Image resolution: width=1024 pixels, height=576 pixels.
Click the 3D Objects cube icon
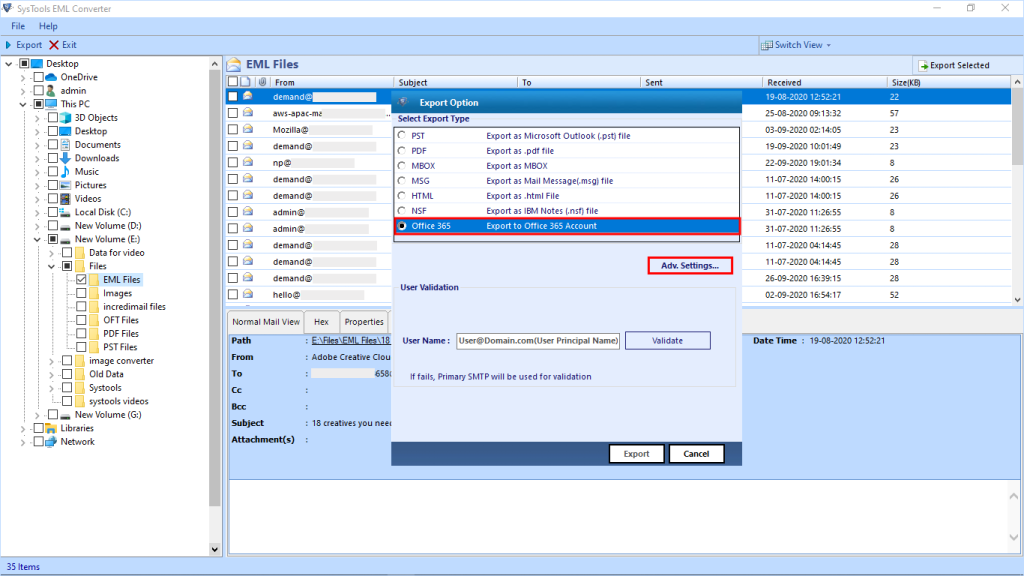(65, 118)
